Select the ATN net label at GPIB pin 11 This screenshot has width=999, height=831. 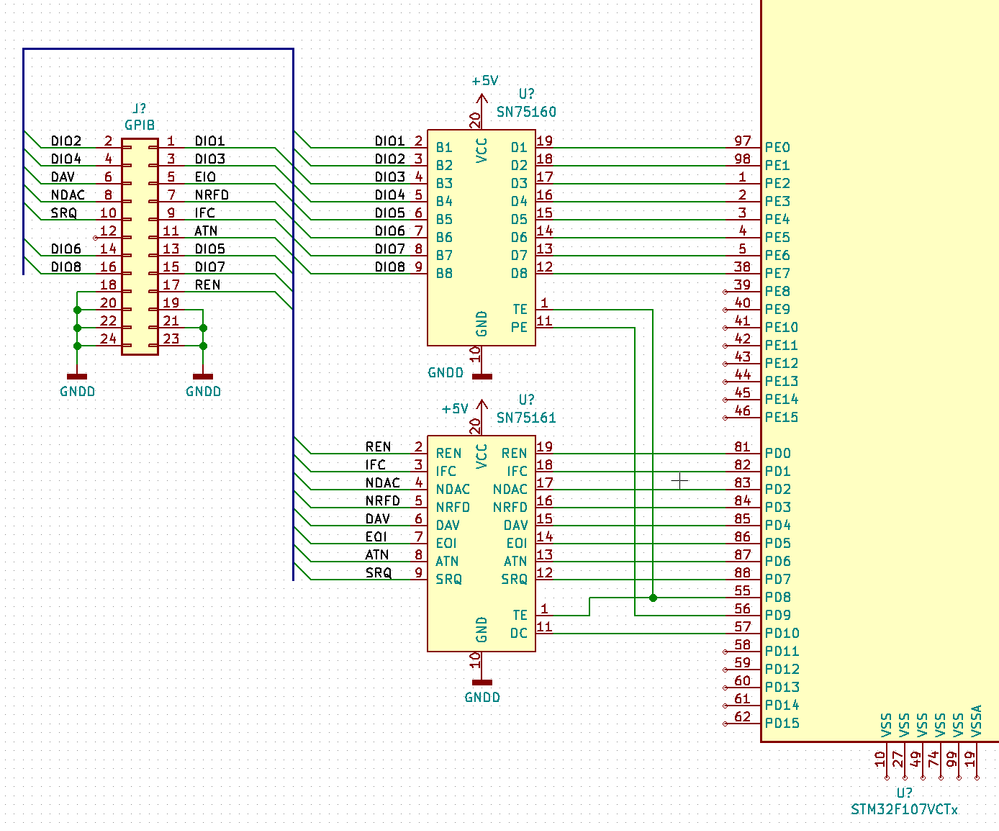tap(206, 231)
